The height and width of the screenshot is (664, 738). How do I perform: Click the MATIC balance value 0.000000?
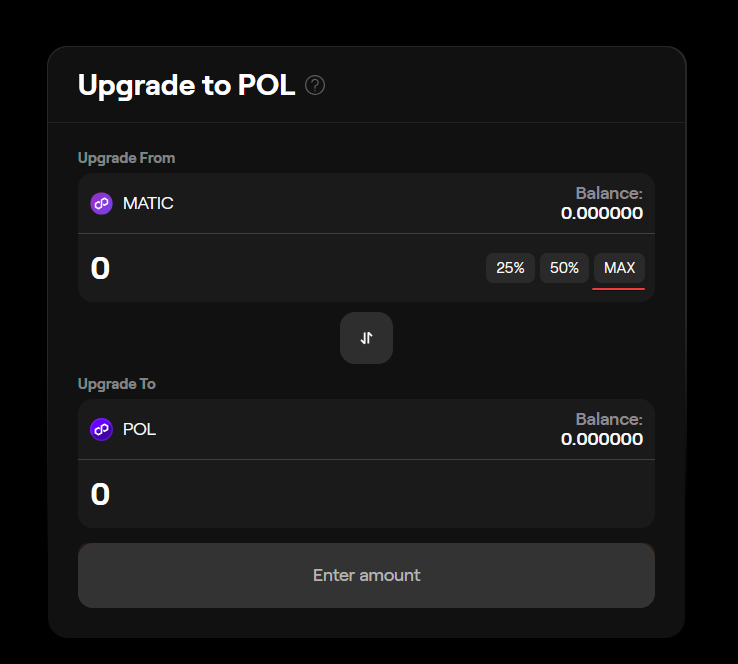tap(602, 213)
